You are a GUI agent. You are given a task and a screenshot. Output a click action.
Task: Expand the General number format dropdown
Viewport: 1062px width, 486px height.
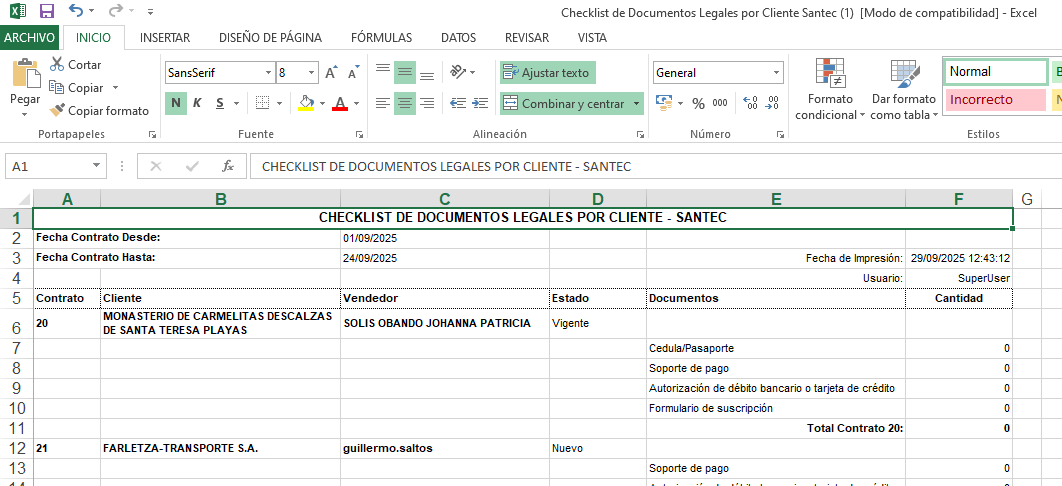[777, 73]
